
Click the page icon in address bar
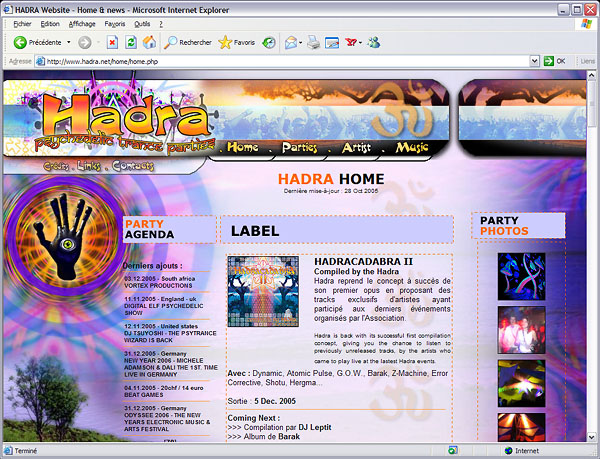pyautogui.click(x=40, y=61)
